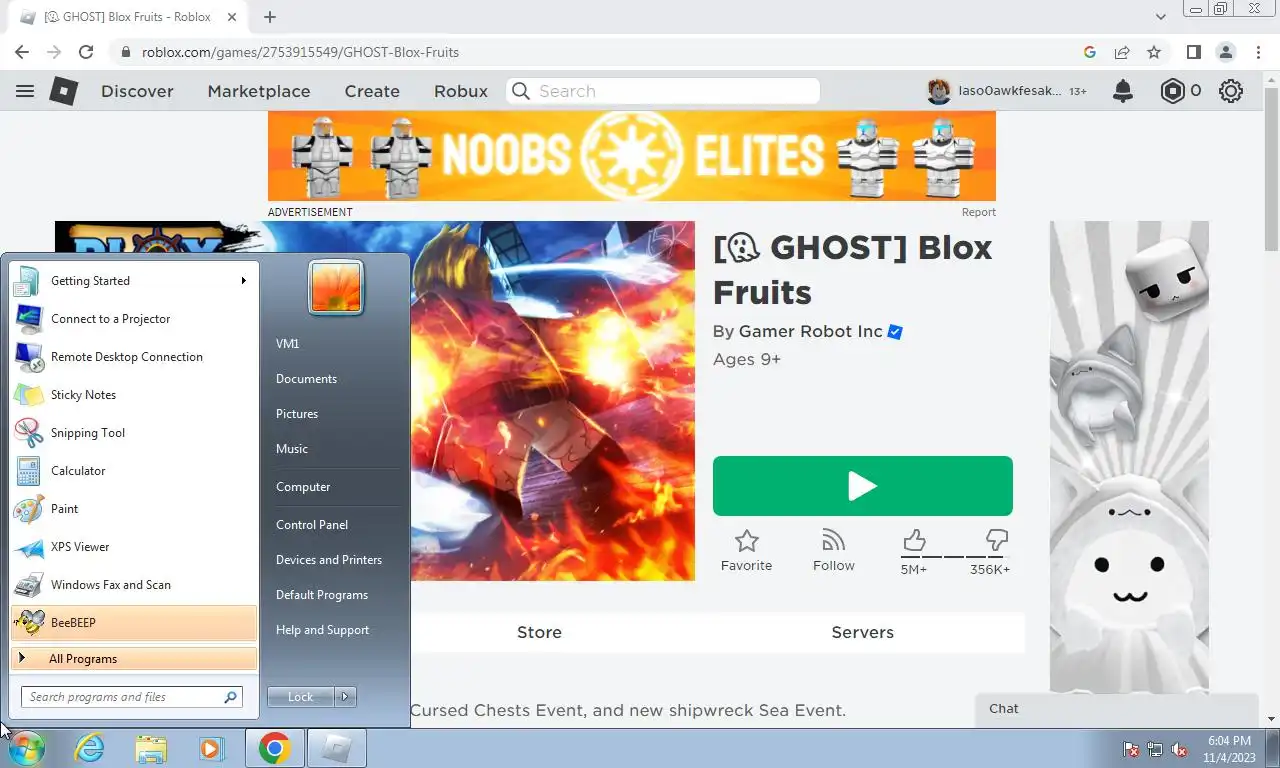This screenshot has width=1280, height=768.
Task: Click the Roblox logo home icon
Action: pyautogui.click(x=64, y=91)
